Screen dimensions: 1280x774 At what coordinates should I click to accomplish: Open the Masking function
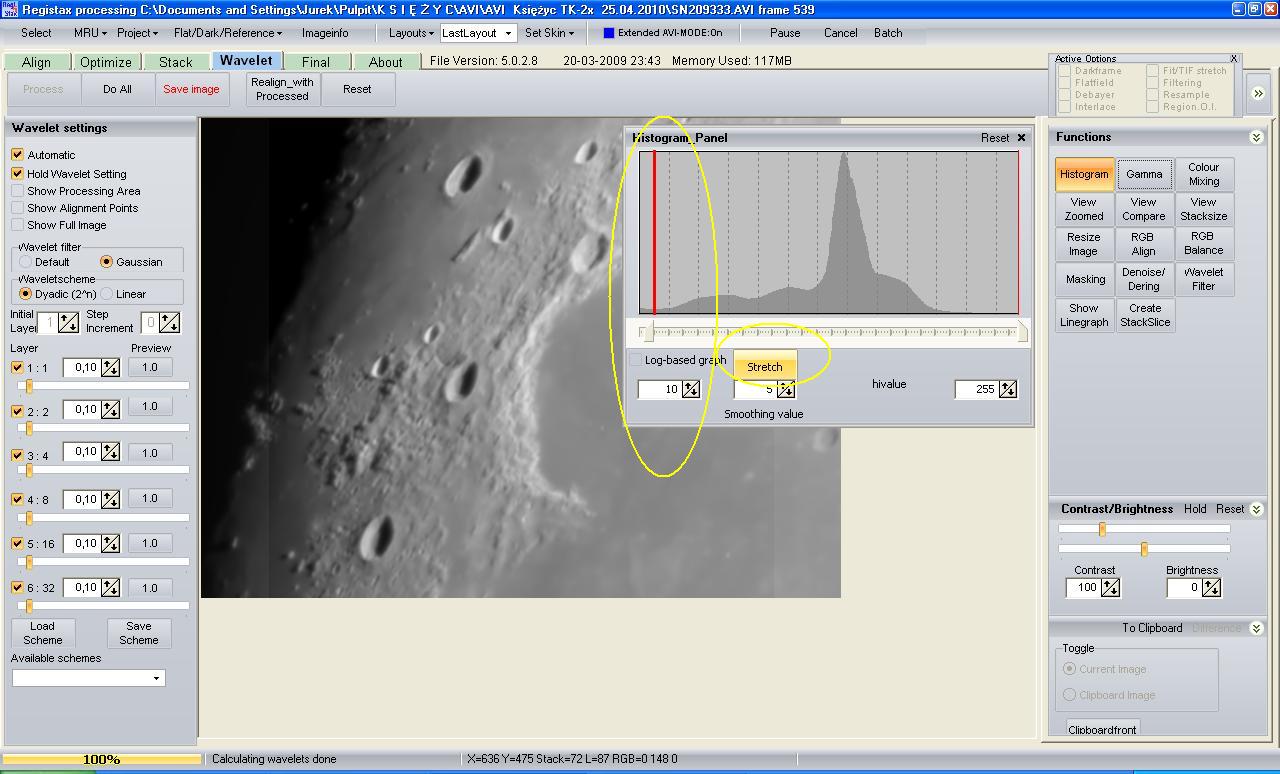[x=1084, y=279]
